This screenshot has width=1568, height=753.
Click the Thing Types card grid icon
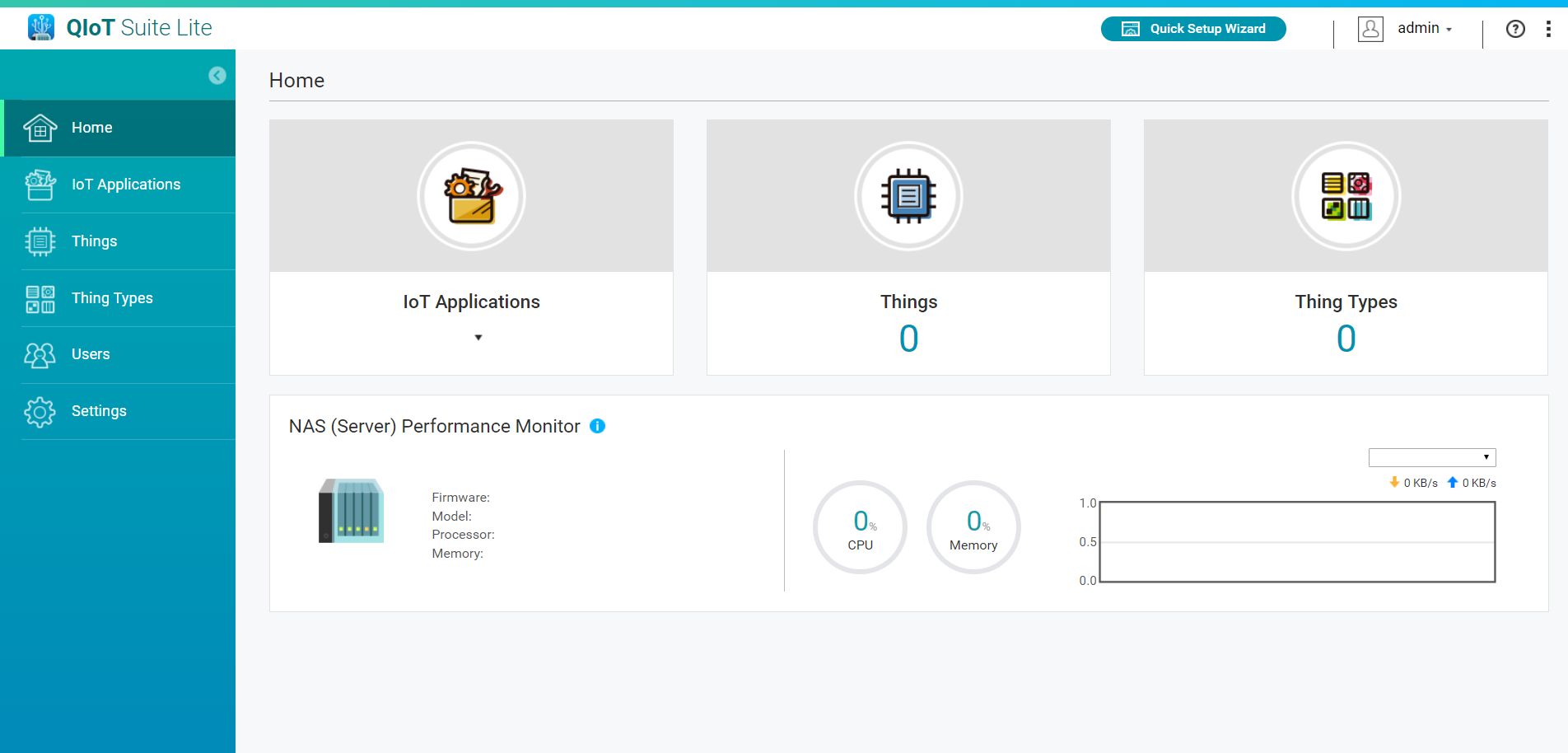tap(1346, 196)
